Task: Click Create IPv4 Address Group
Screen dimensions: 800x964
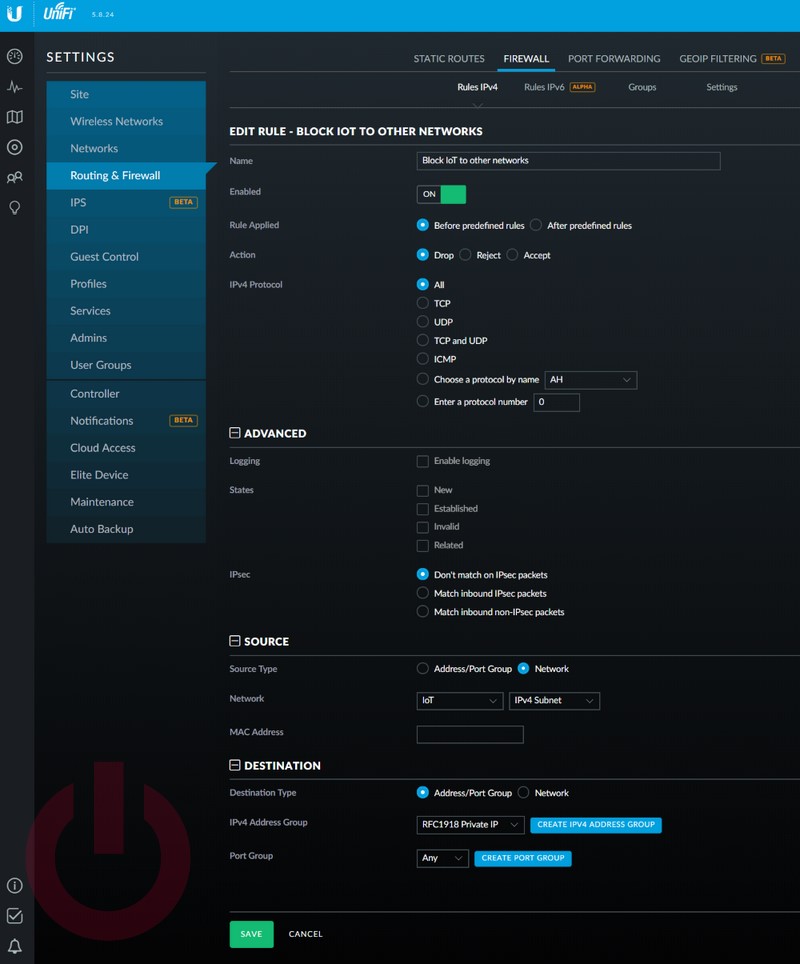Action: click(x=596, y=824)
